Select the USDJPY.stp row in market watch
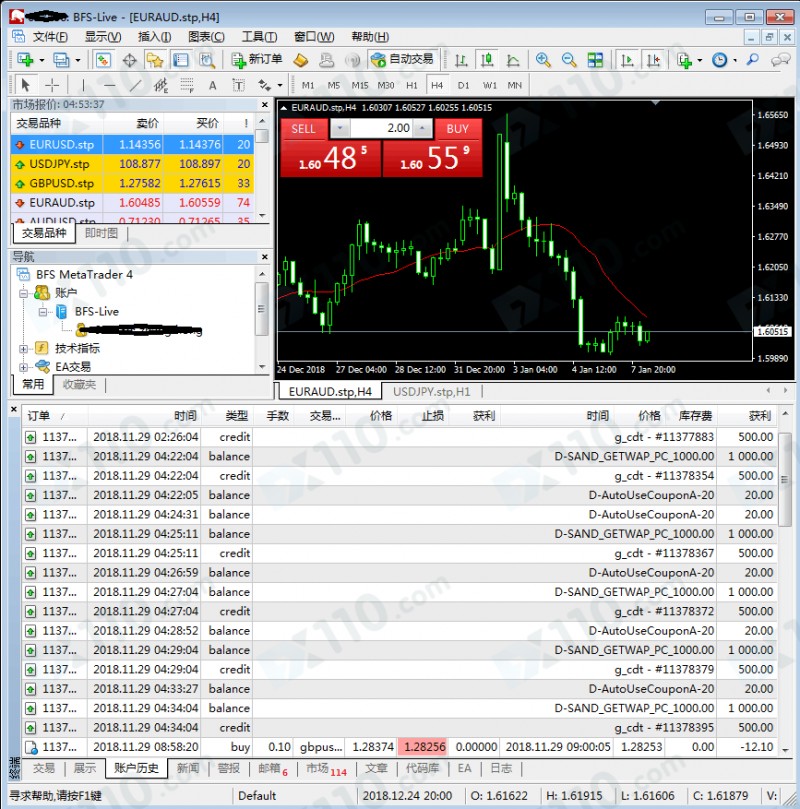 60,164
